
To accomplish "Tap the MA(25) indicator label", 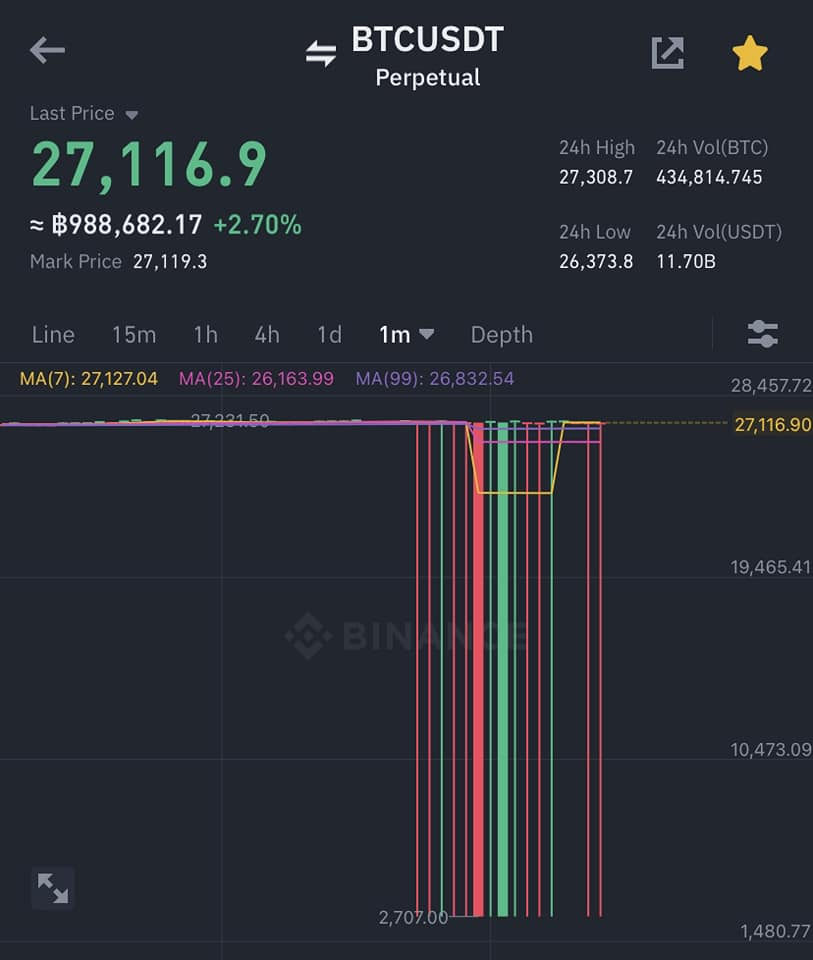I will pos(256,379).
